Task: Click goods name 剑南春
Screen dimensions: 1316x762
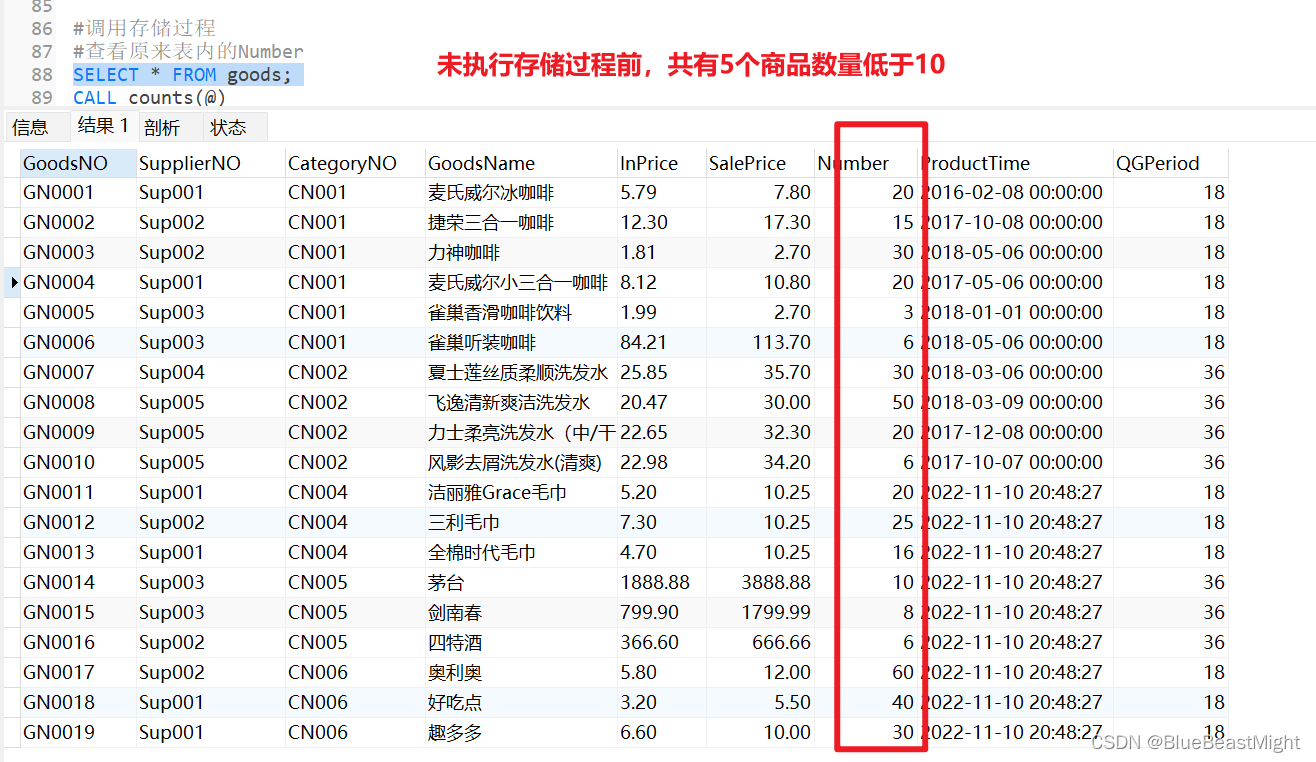Action: click(x=455, y=612)
